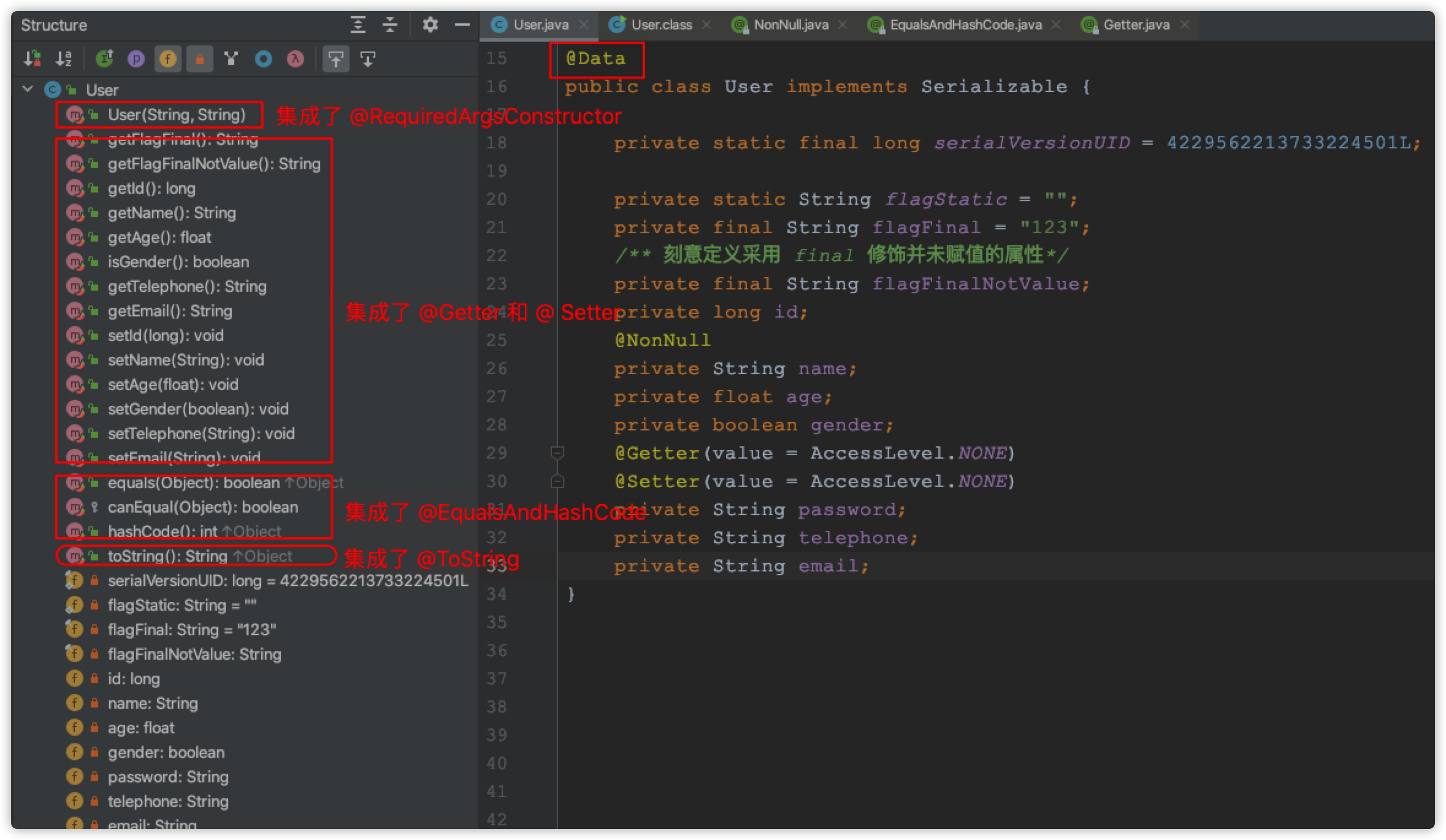
Task: Select getId(): long method
Action: (151, 188)
